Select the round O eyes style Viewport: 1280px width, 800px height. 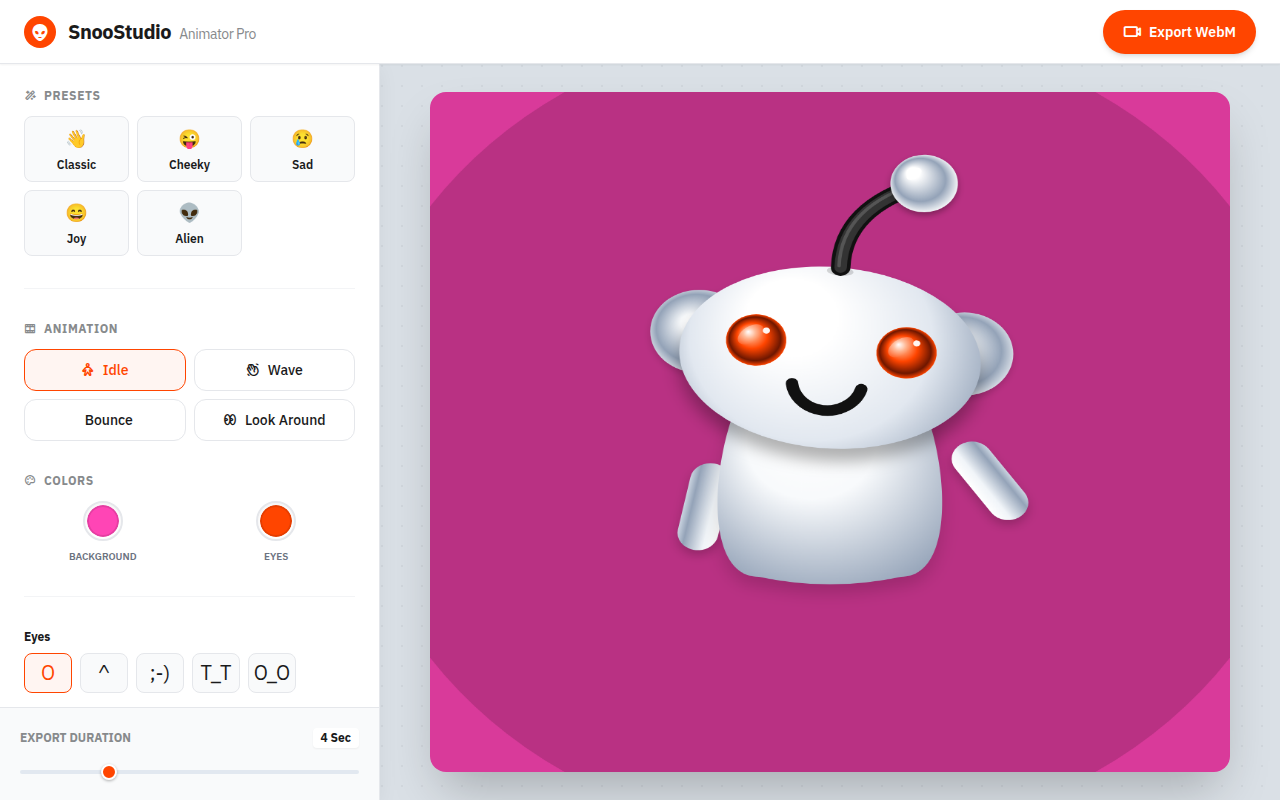48,673
